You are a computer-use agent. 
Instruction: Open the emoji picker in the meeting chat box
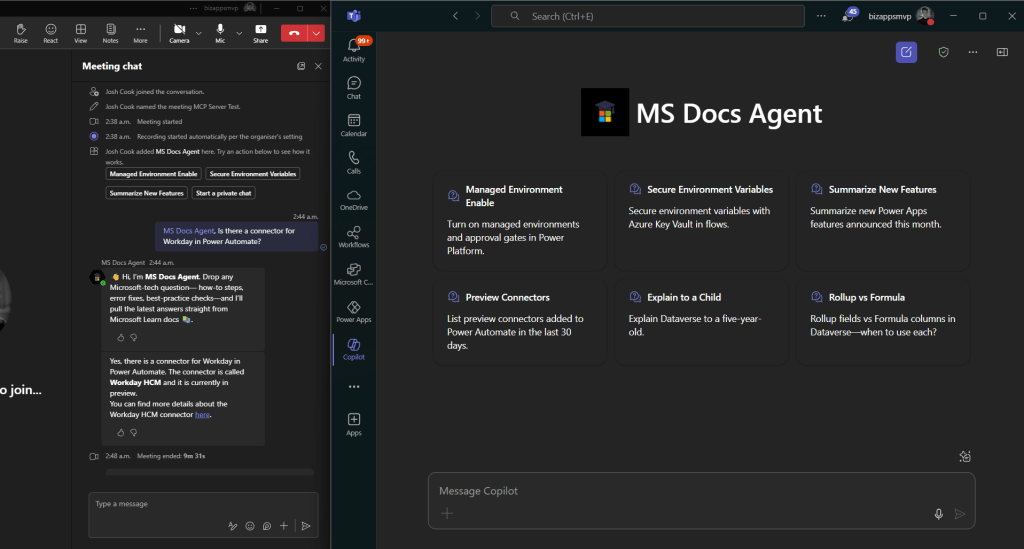[250, 525]
